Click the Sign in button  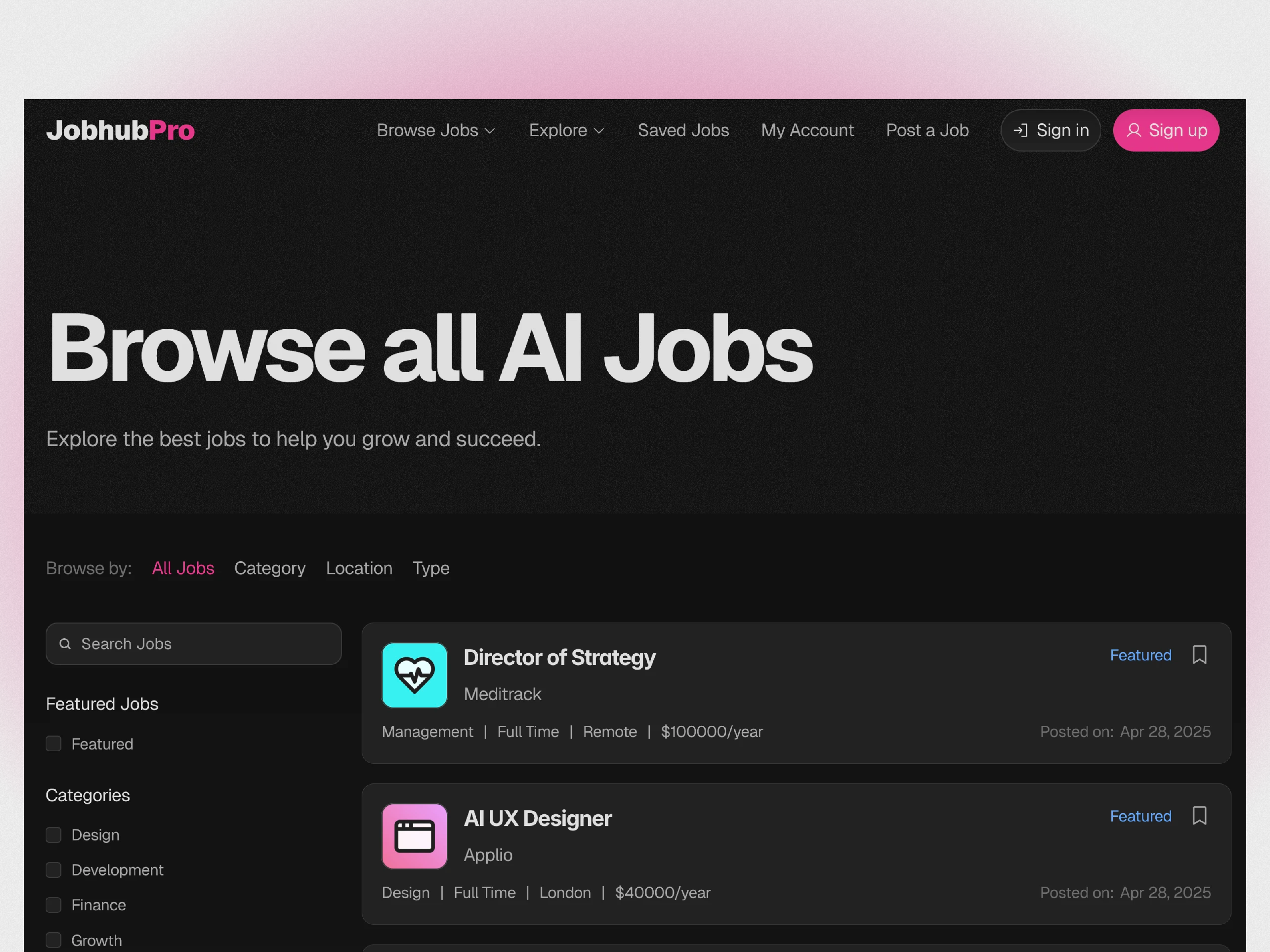(1050, 130)
